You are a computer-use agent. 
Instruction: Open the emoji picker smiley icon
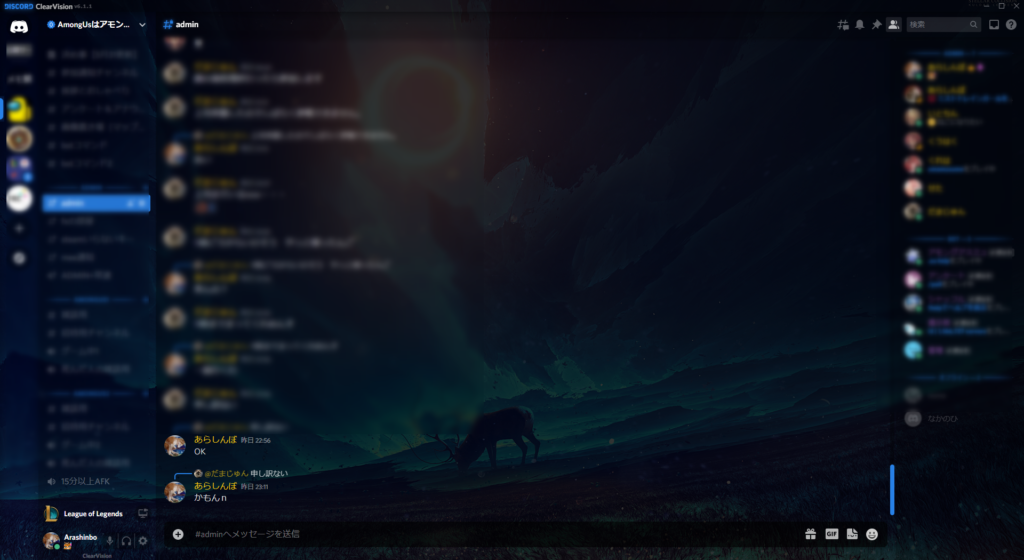(x=872, y=534)
